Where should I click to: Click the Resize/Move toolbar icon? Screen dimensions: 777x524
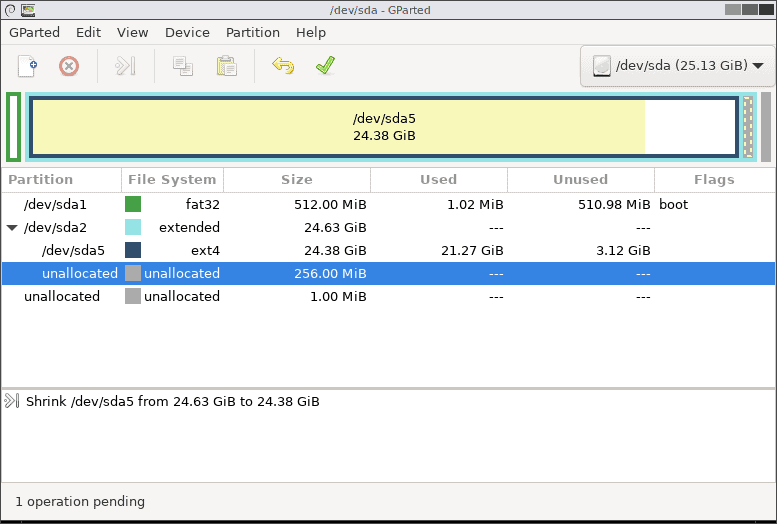pyautogui.click(x=125, y=66)
